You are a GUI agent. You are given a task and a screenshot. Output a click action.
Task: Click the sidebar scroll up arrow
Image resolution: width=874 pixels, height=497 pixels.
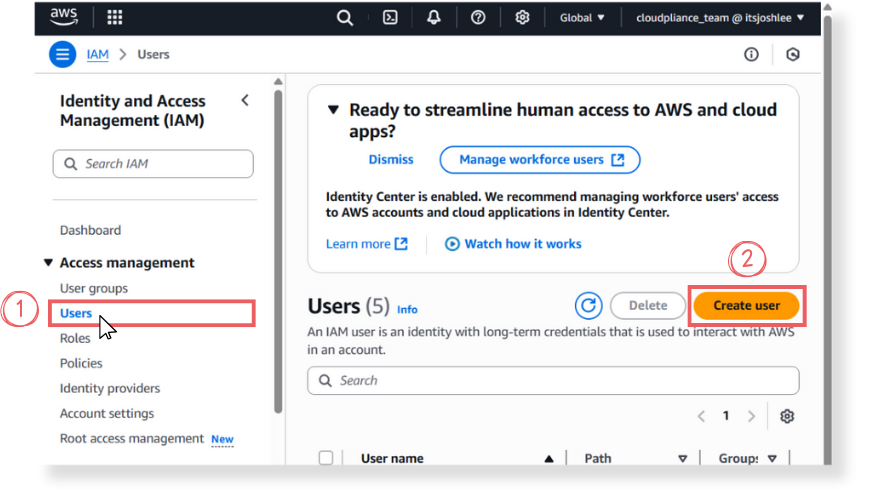[x=278, y=82]
